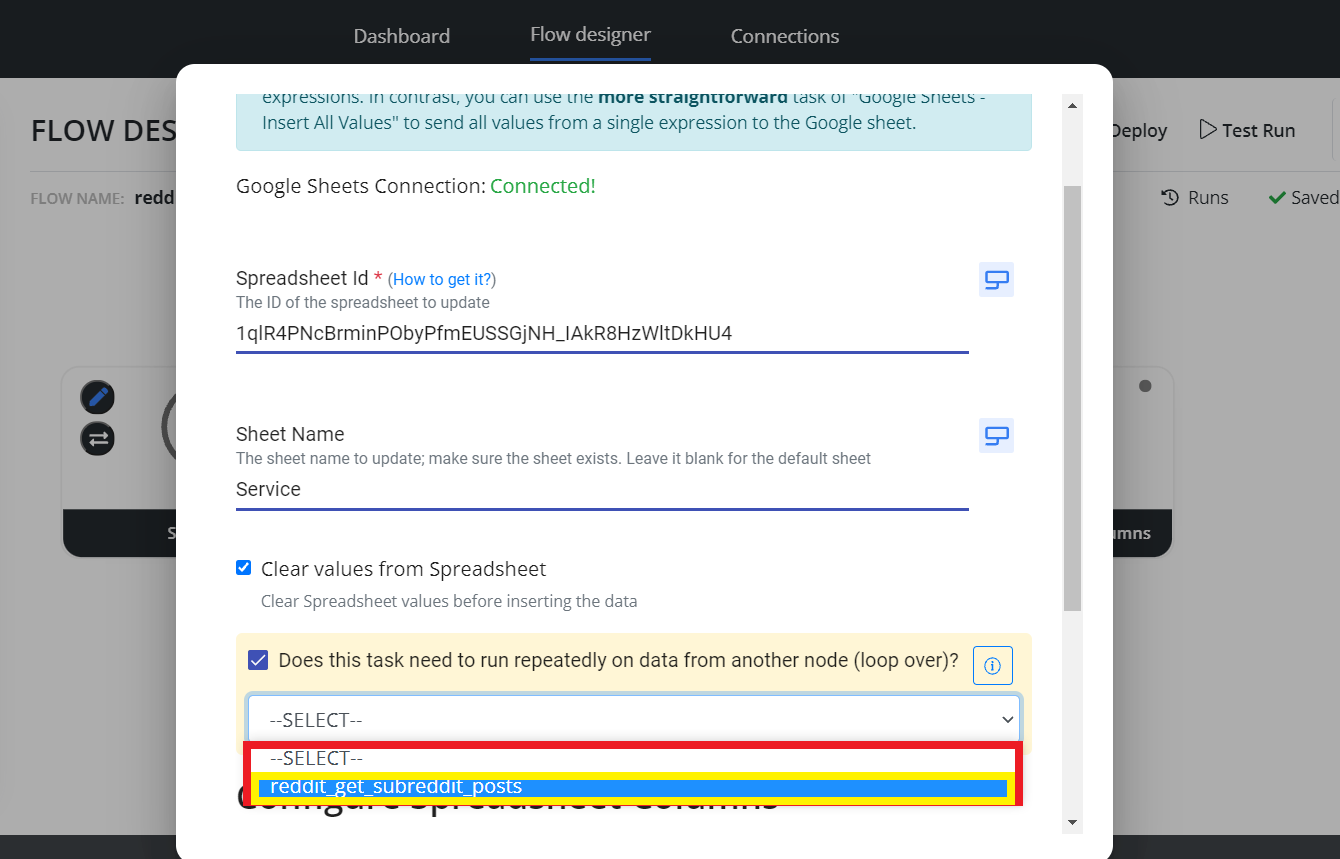The height and width of the screenshot is (859, 1340).
Task: Choose reddit_get_subreddit_posts option
Action: 632,787
